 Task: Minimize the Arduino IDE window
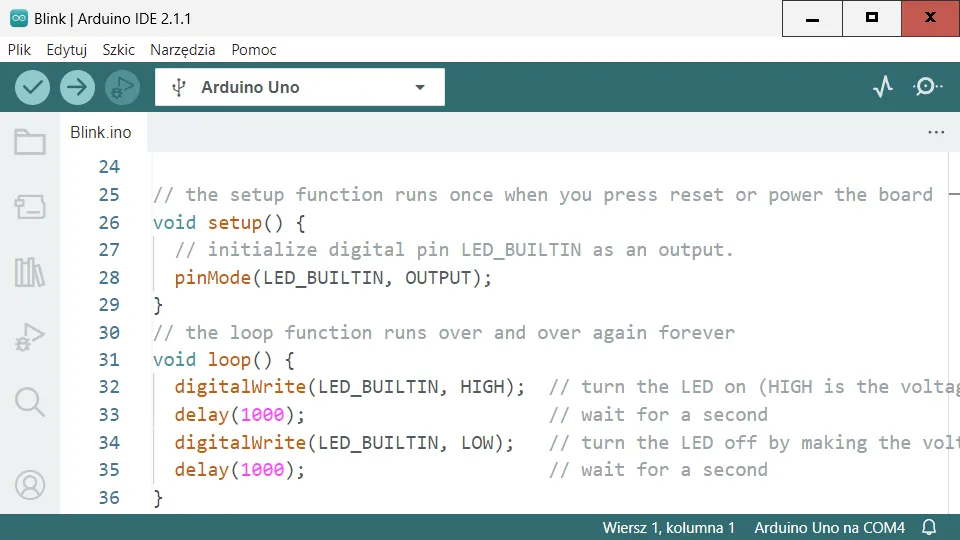(812, 18)
